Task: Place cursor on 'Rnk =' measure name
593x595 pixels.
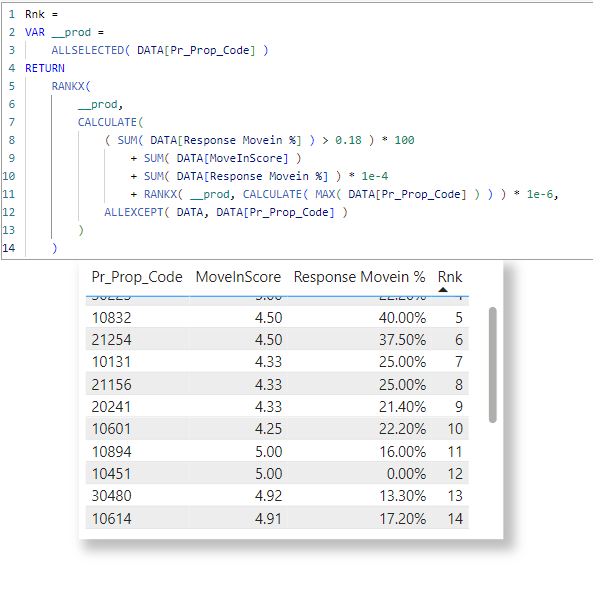Action: pos(41,14)
